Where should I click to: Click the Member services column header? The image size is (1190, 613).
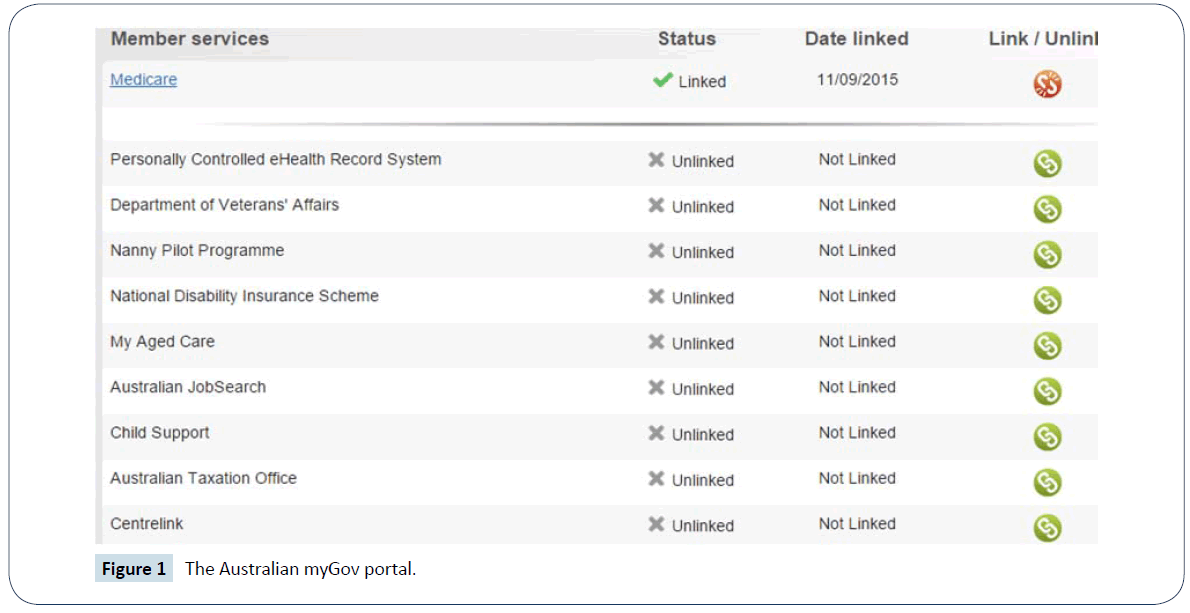click(189, 39)
